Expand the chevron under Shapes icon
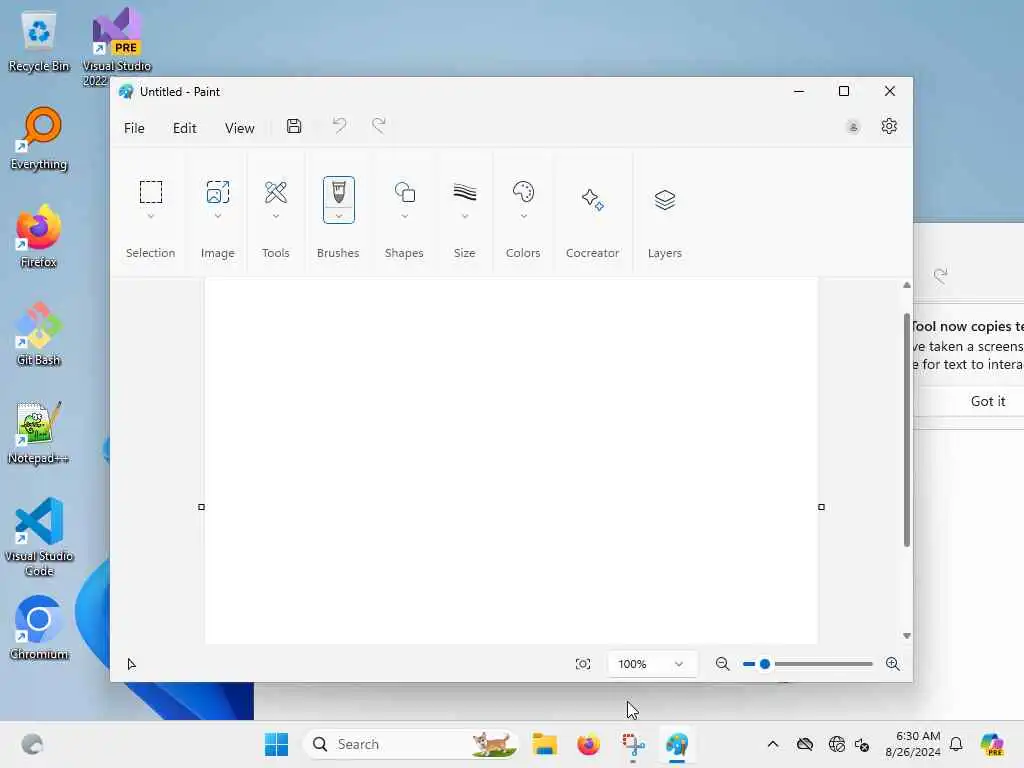The image size is (1024, 768). [x=404, y=216]
